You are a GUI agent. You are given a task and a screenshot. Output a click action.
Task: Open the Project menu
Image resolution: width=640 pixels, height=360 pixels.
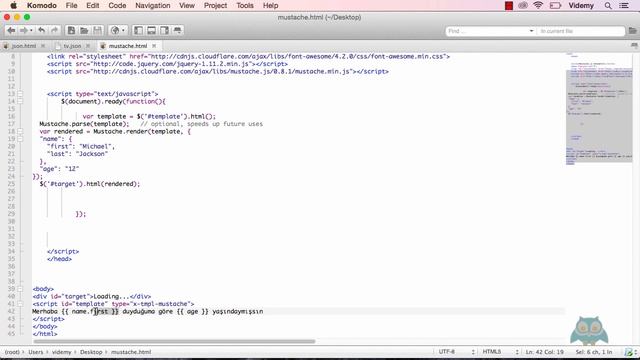click(216, 6)
